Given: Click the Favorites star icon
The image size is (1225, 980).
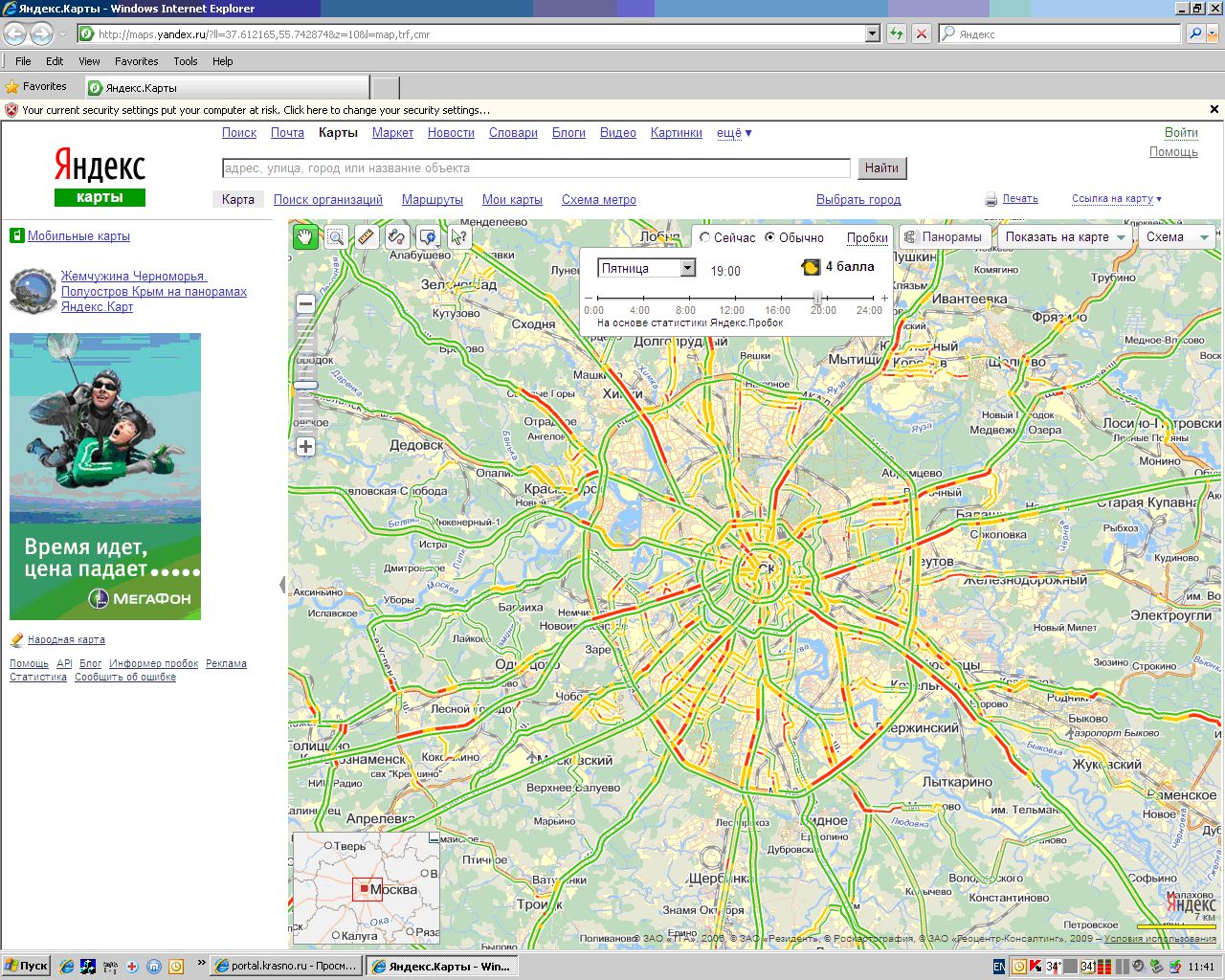Looking at the screenshot, I should (12, 86).
